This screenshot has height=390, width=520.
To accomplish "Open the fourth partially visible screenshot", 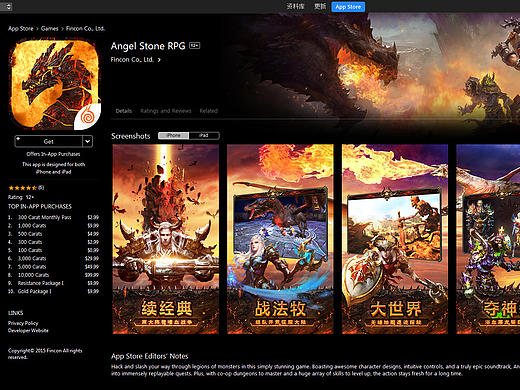I will [x=488, y=239].
